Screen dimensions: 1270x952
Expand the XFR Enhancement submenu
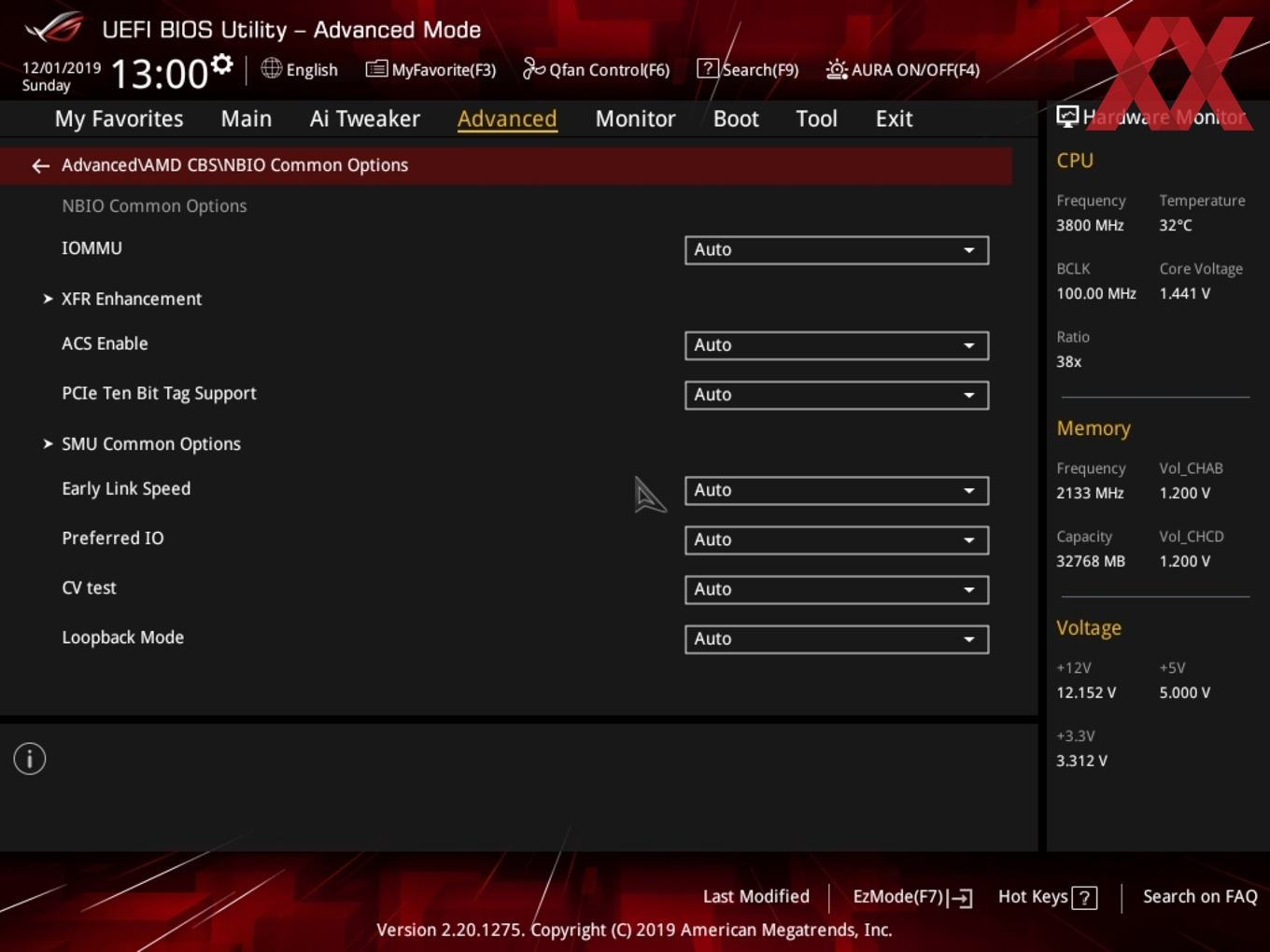(x=132, y=299)
